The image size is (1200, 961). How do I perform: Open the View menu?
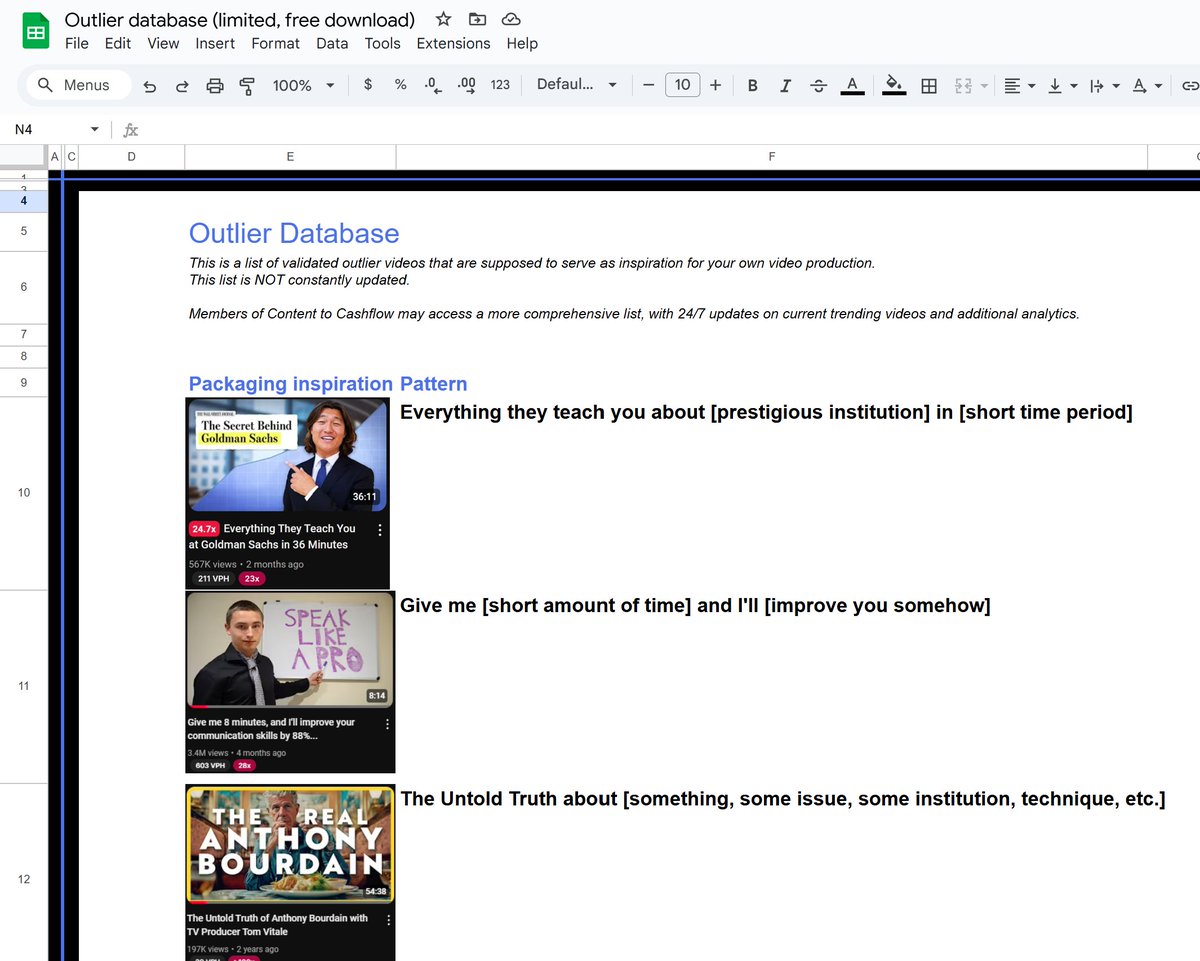163,43
